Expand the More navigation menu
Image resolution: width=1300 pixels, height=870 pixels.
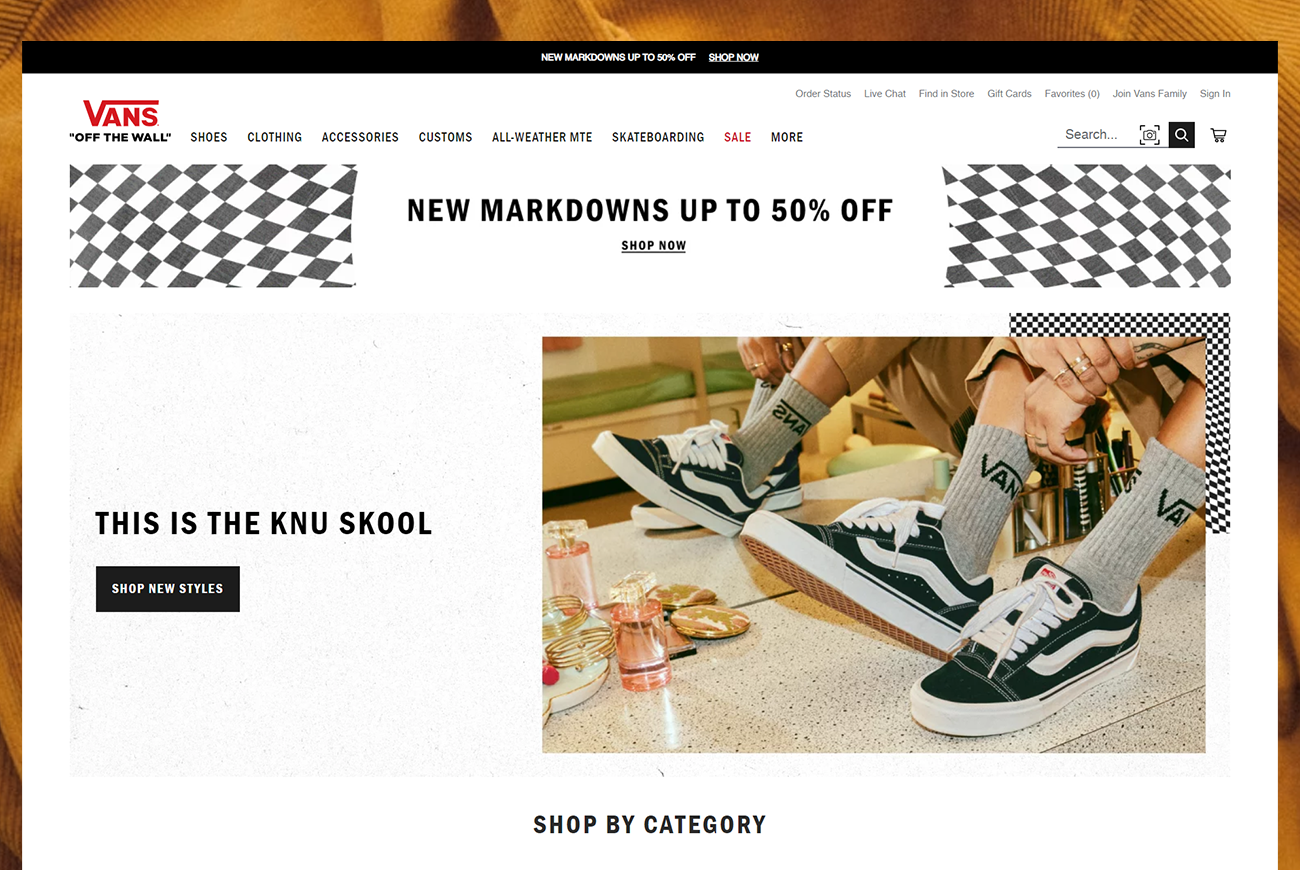[787, 137]
